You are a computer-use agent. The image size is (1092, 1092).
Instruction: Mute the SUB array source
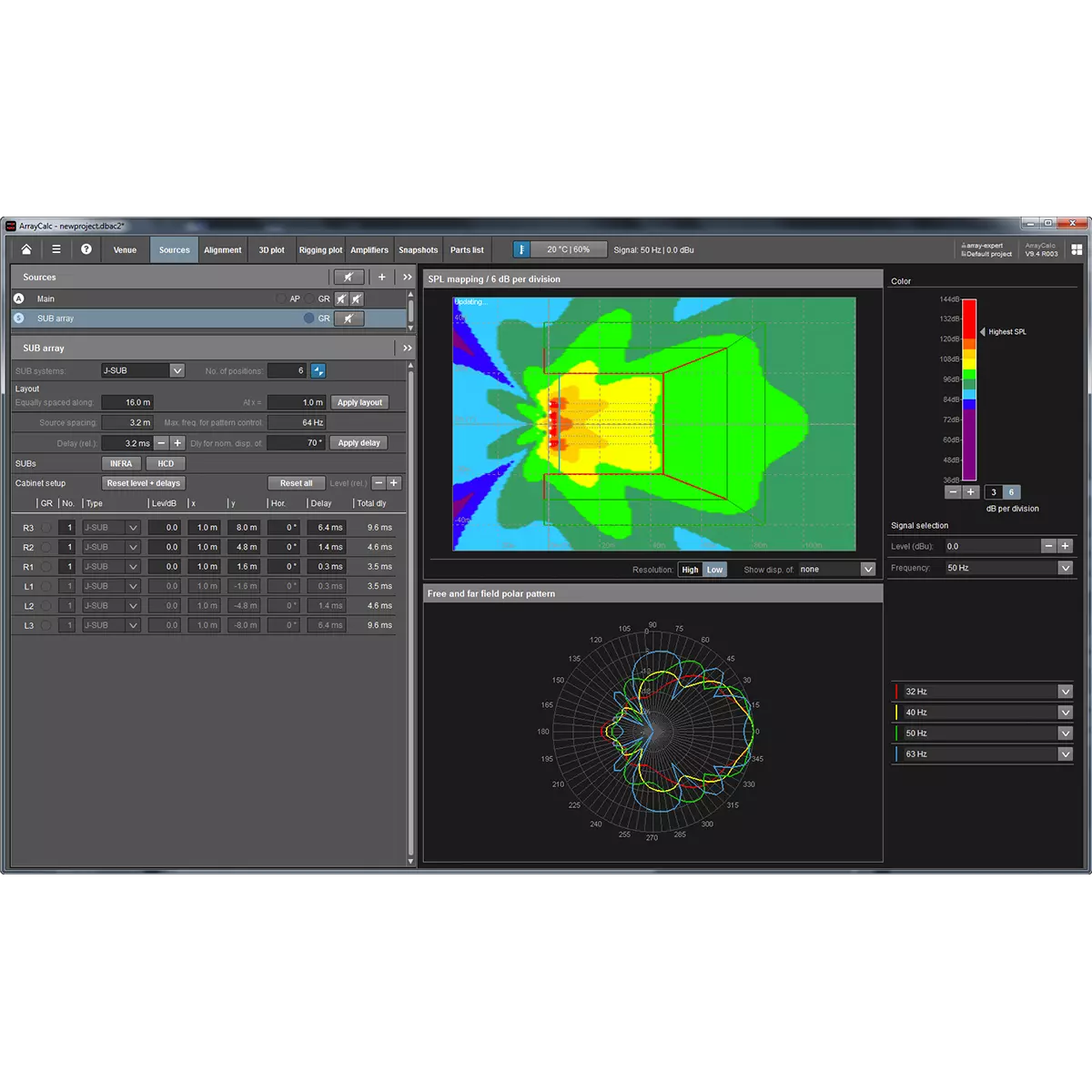click(349, 318)
